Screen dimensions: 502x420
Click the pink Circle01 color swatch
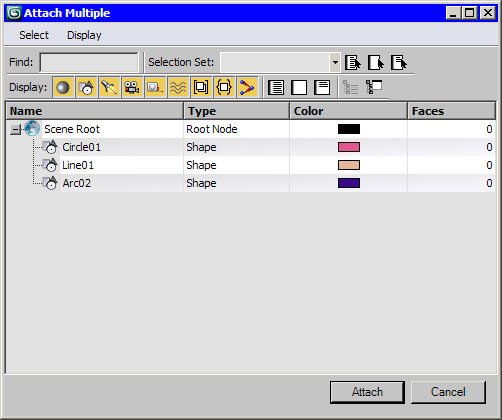(x=349, y=147)
